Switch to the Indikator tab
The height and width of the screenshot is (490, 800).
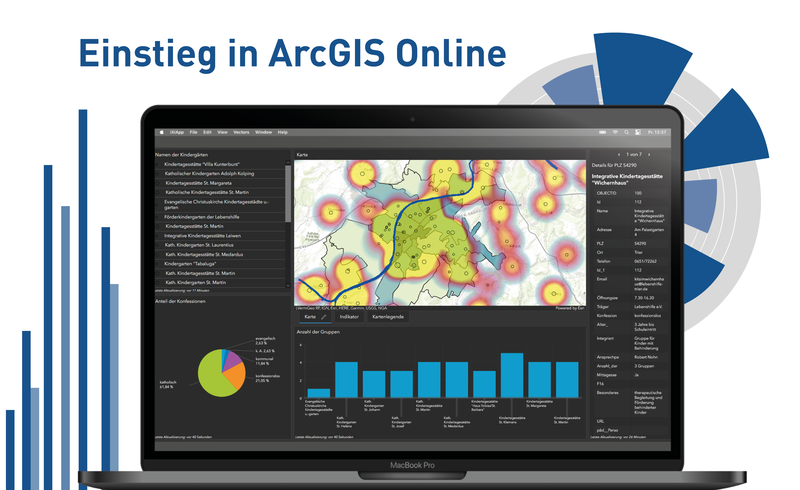tap(349, 317)
